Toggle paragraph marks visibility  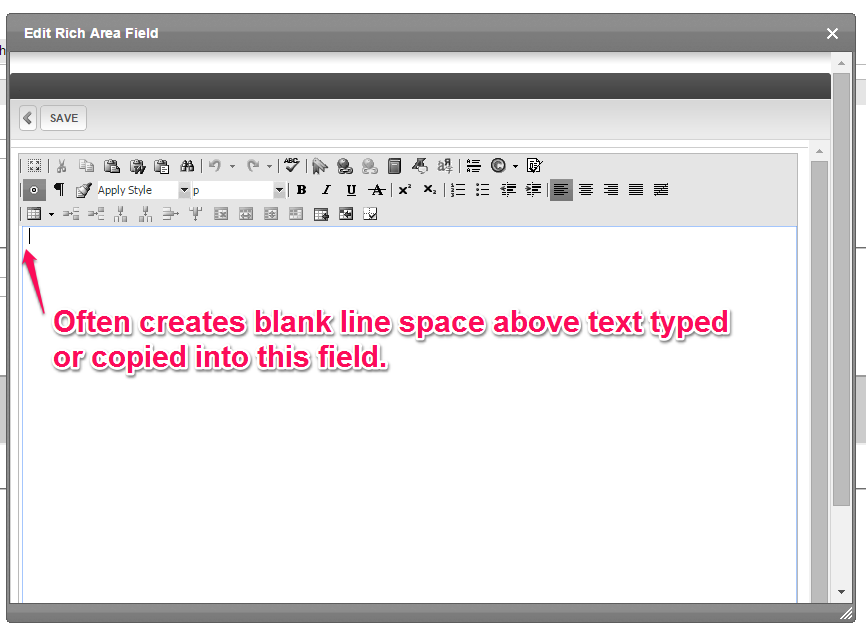pyautogui.click(x=56, y=190)
